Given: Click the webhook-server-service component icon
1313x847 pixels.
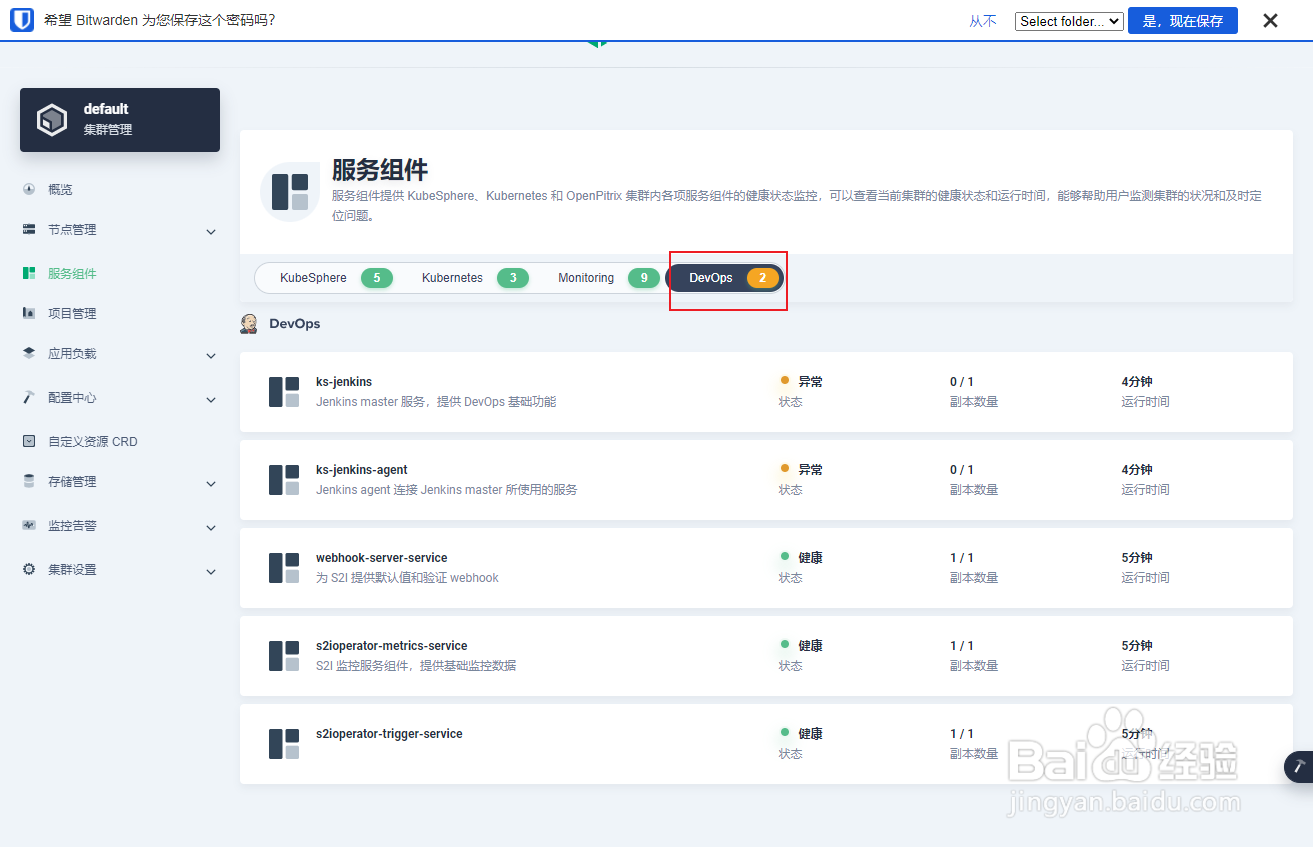Looking at the screenshot, I should coord(284,568).
